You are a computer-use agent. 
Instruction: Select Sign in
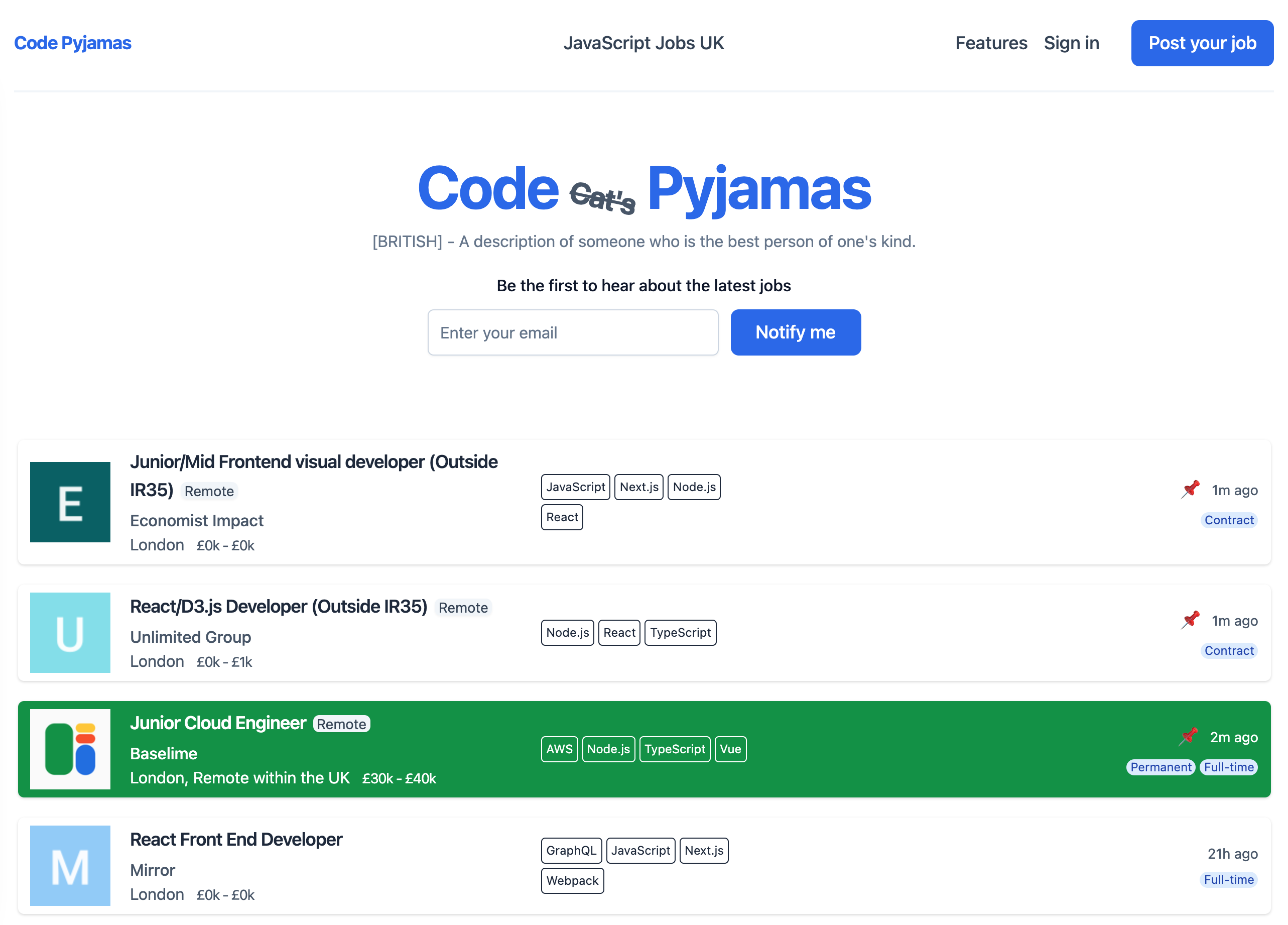click(x=1071, y=43)
